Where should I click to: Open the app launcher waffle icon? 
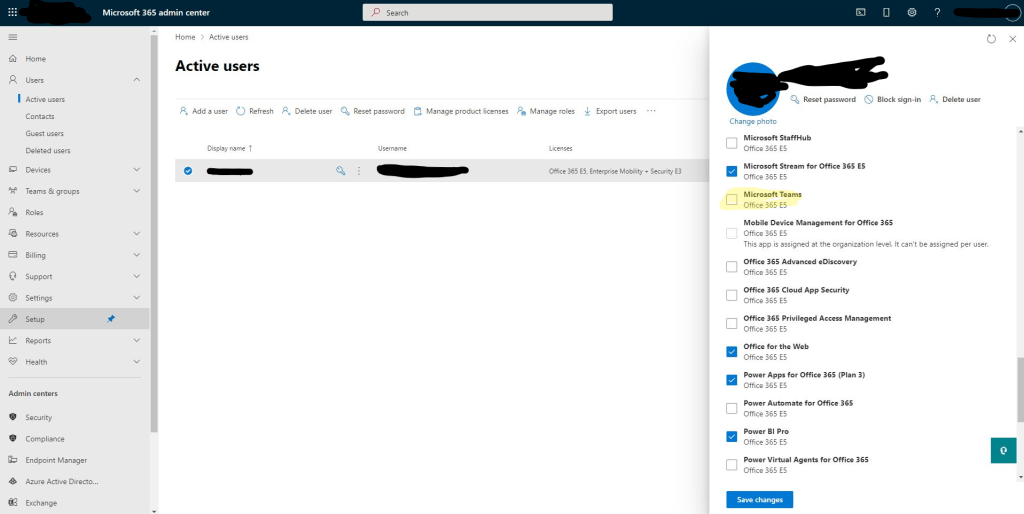13,13
